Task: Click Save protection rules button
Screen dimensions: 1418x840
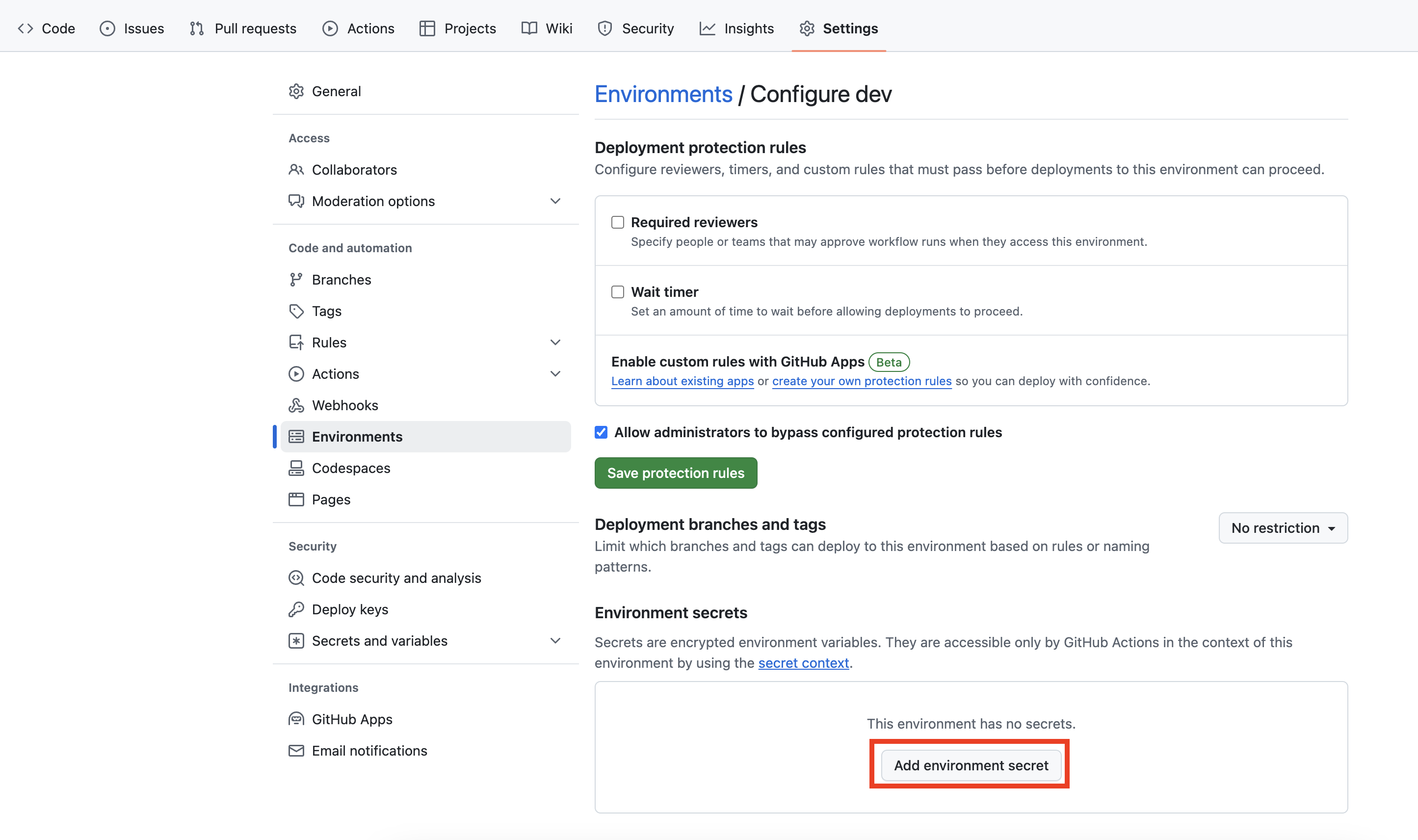Action: pos(676,473)
